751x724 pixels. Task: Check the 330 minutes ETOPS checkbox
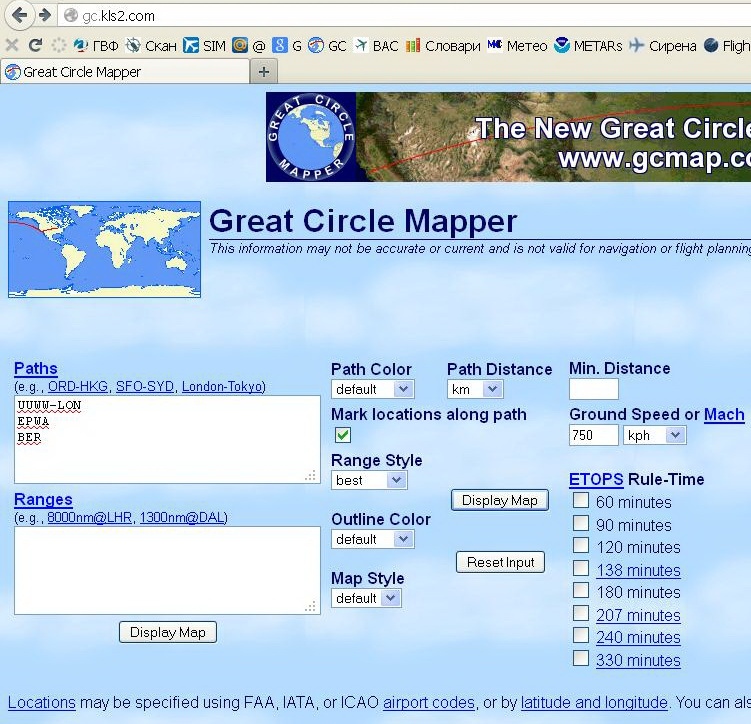pos(581,658)
